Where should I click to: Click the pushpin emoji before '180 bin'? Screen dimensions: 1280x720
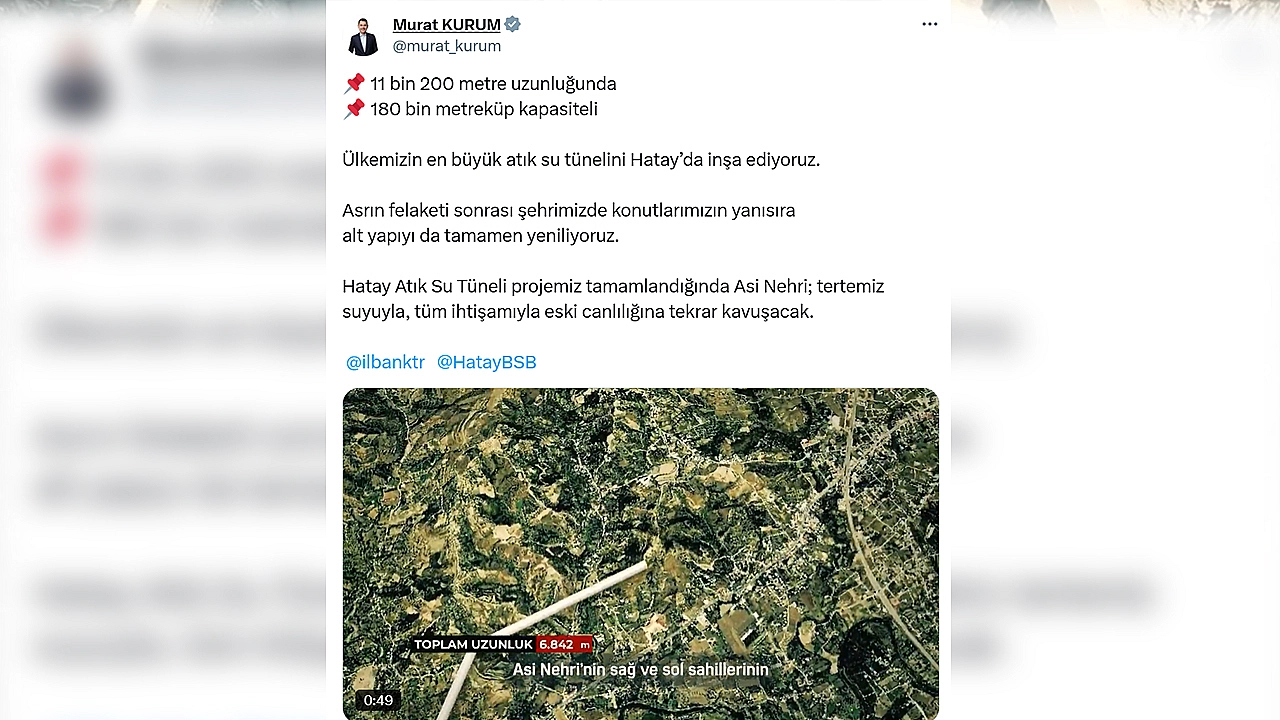[354, 108]
